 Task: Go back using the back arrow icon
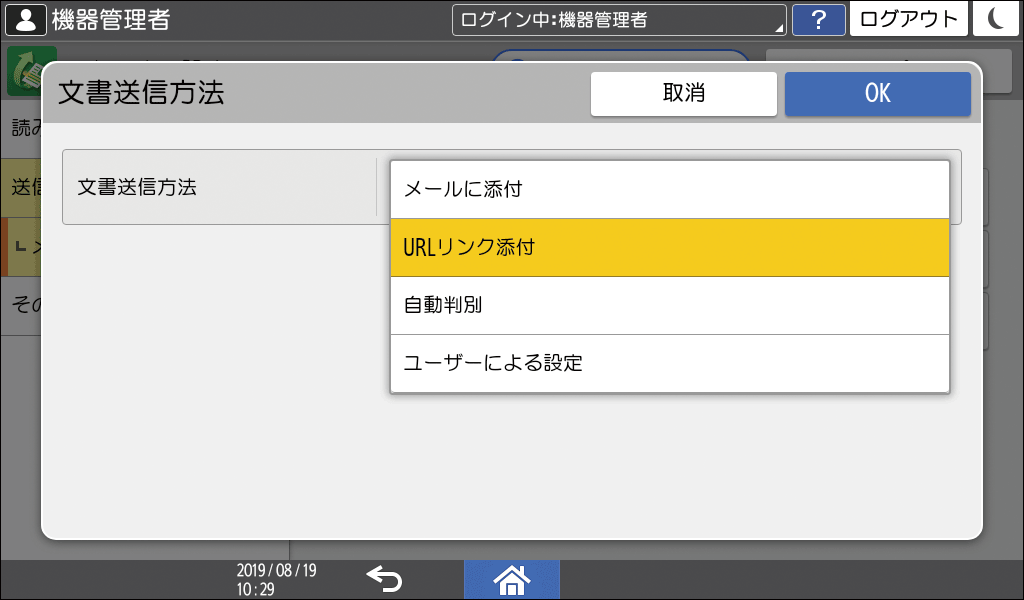[384, 578]
